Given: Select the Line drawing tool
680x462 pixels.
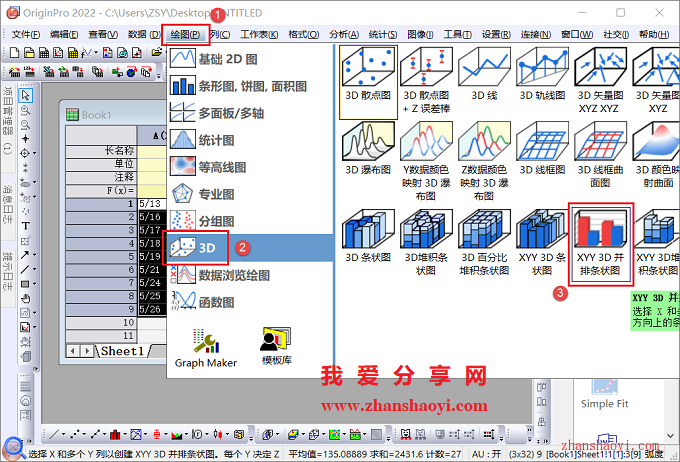Looking at the screenshot, I should coord(25,269).
